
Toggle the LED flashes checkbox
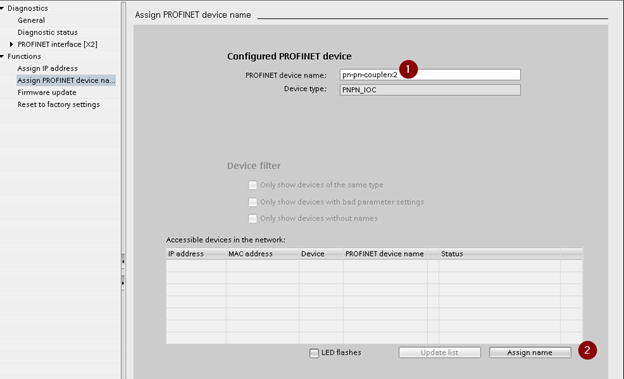click(314, 353)
